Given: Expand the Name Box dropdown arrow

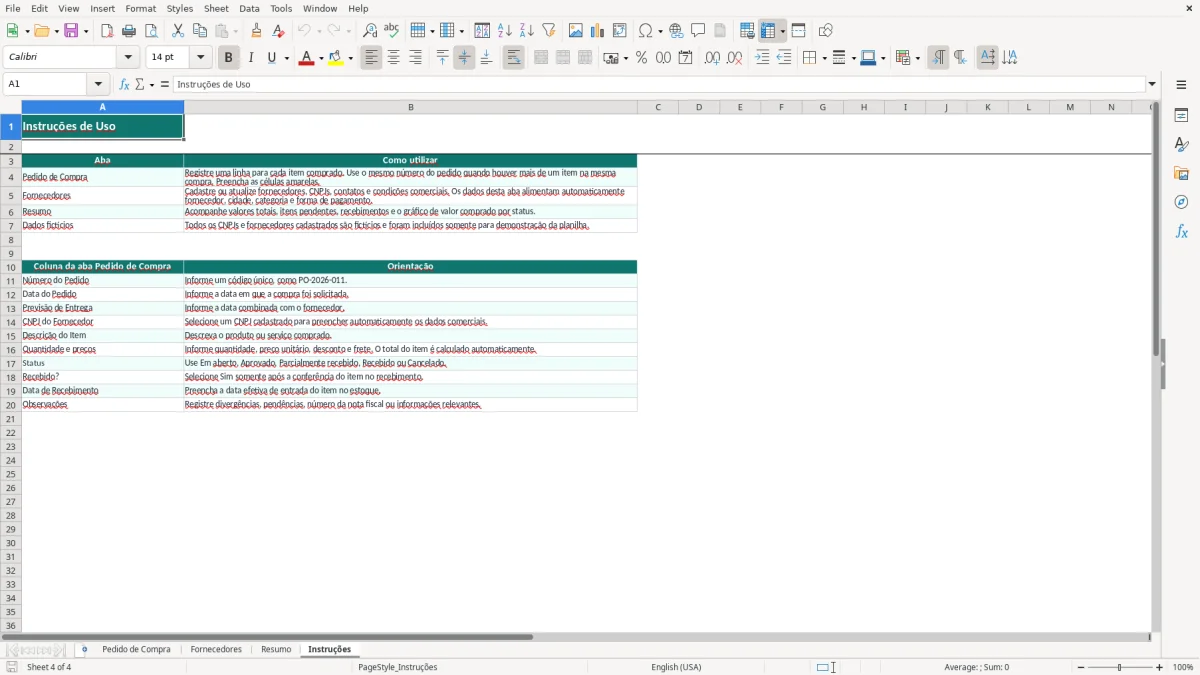Looking at the screenshot, I should click(98, 85).
